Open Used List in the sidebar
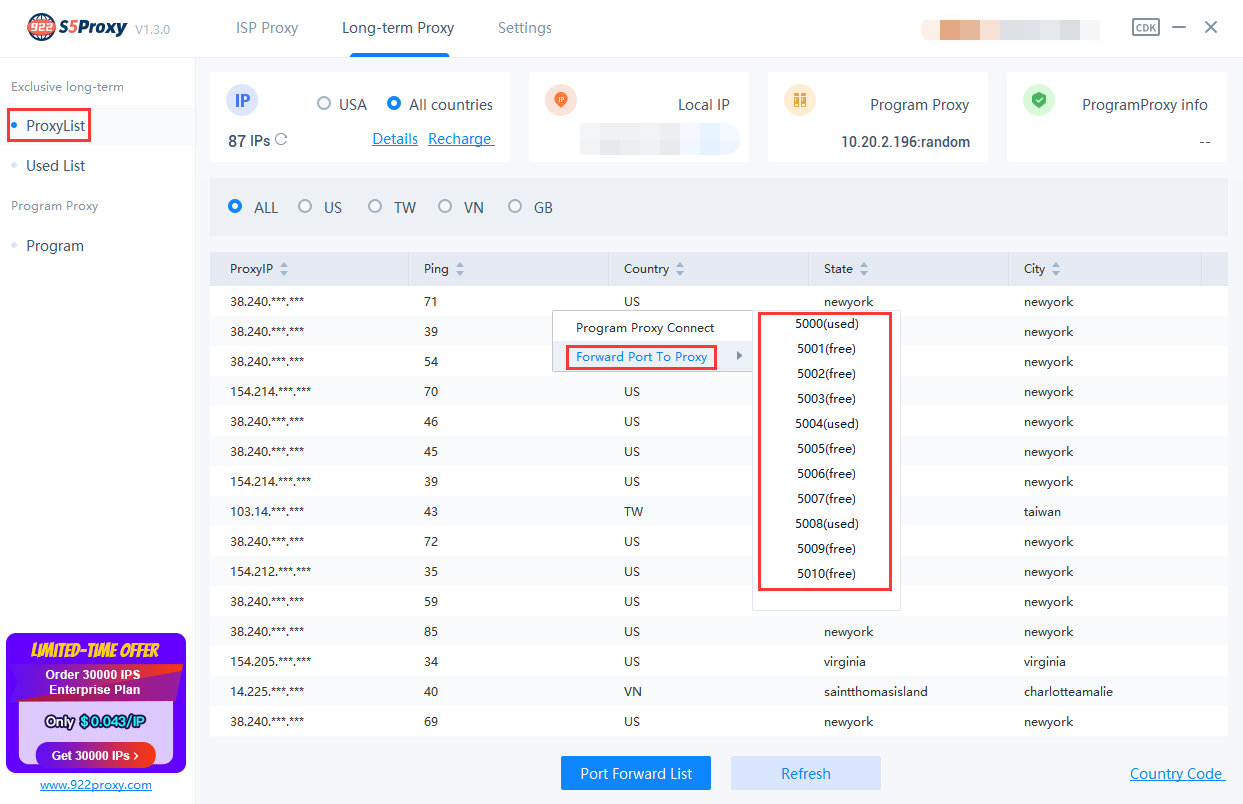1243x804 pixels. pos(56,166)
